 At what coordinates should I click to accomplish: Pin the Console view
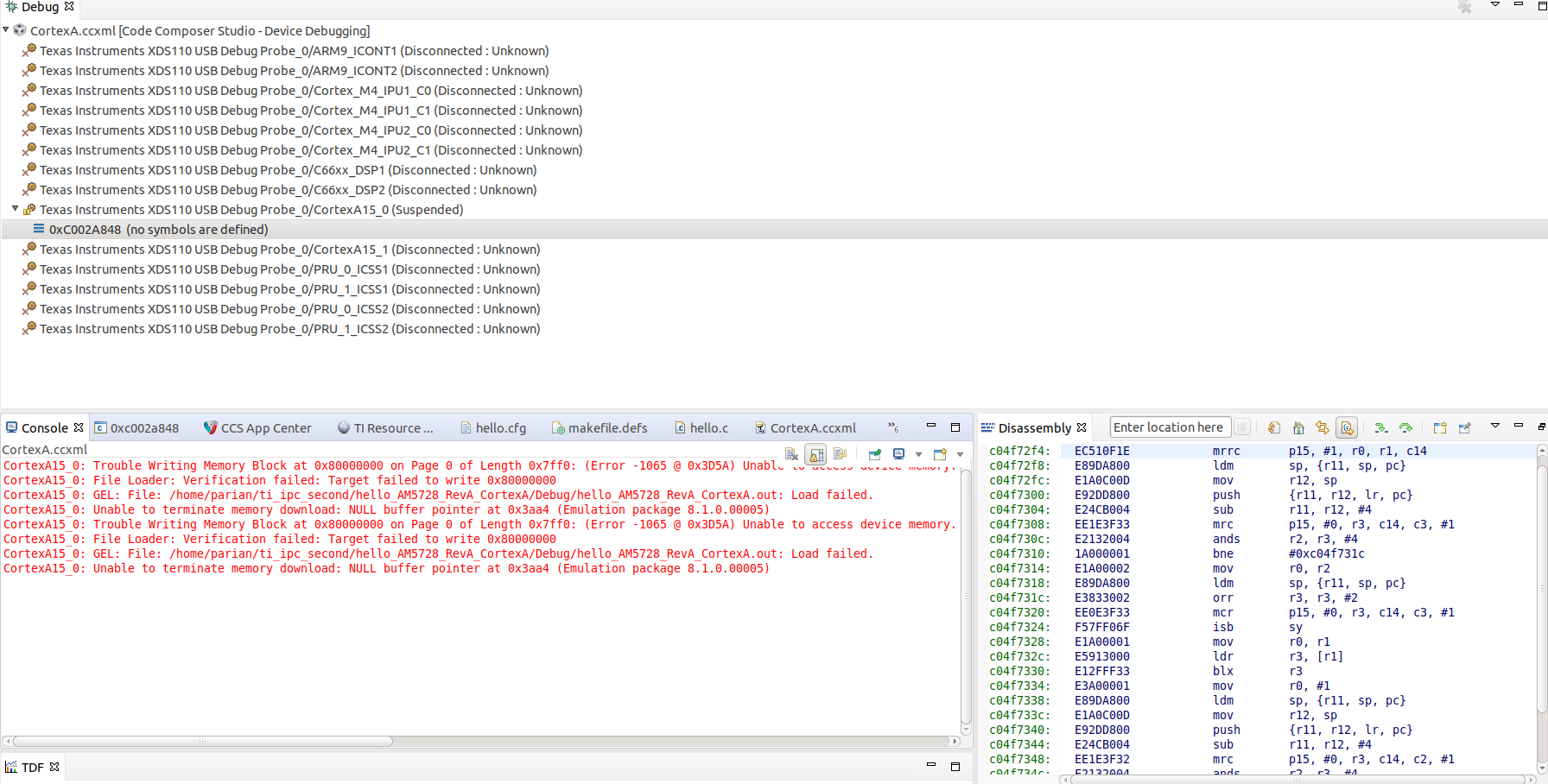[875, 453]
